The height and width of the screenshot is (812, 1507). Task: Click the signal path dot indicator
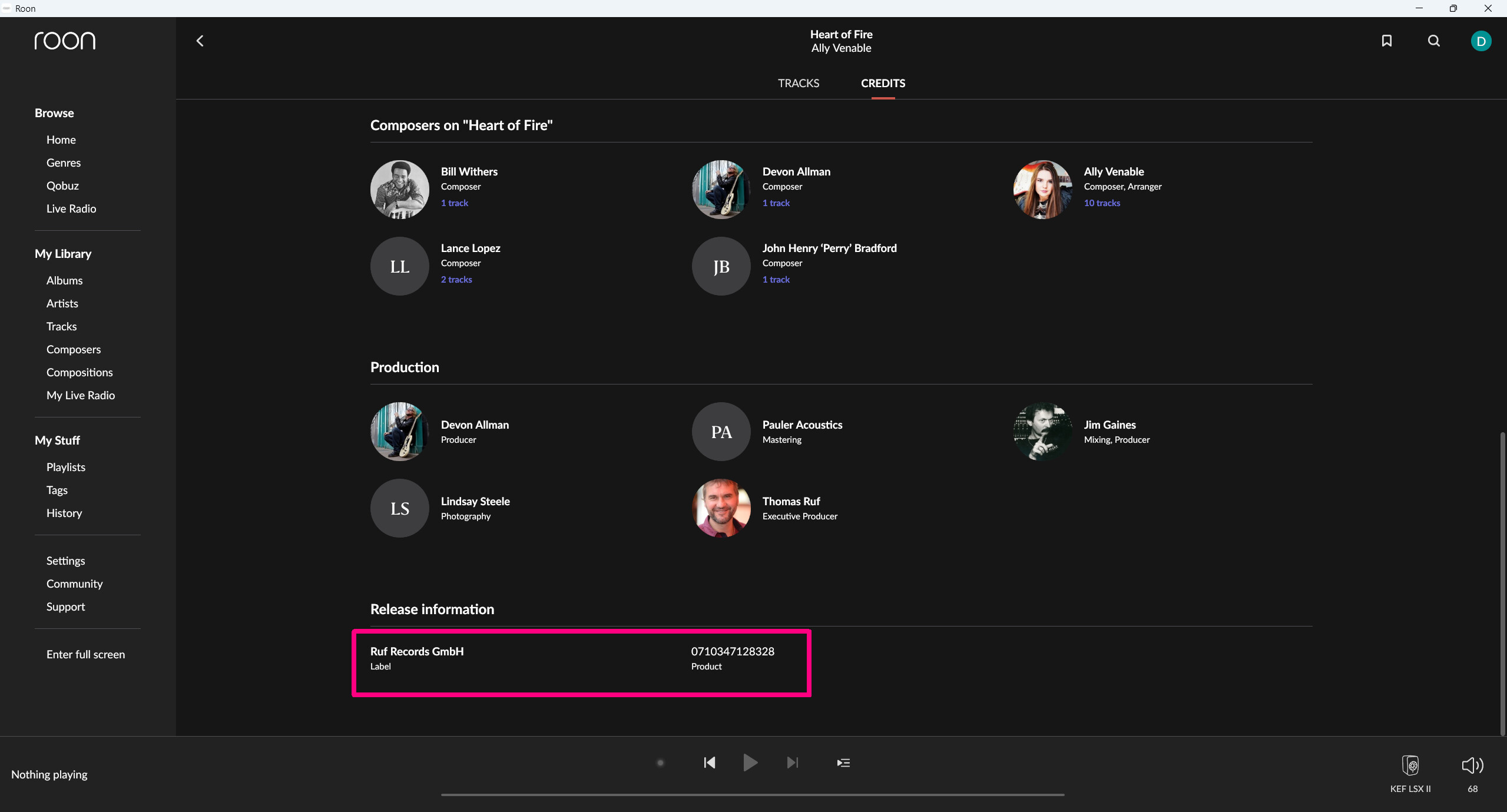click(x=660, y=763)
